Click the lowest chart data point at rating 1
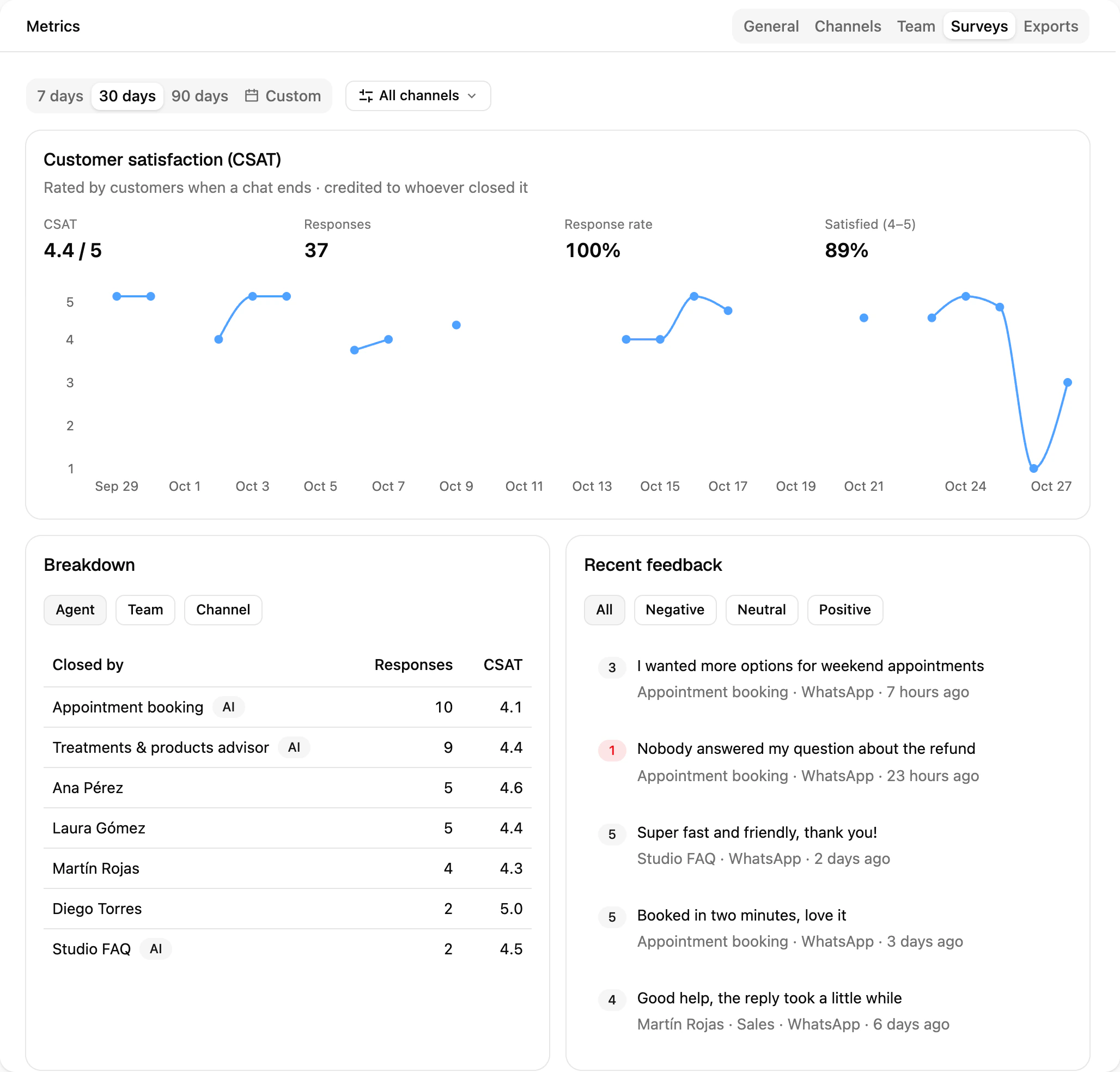 click(1033, 468)
